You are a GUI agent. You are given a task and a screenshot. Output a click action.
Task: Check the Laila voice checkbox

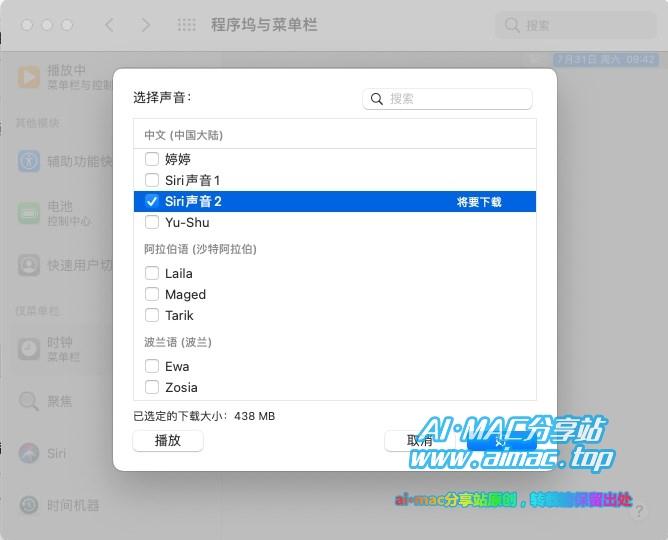coord(152,273)
